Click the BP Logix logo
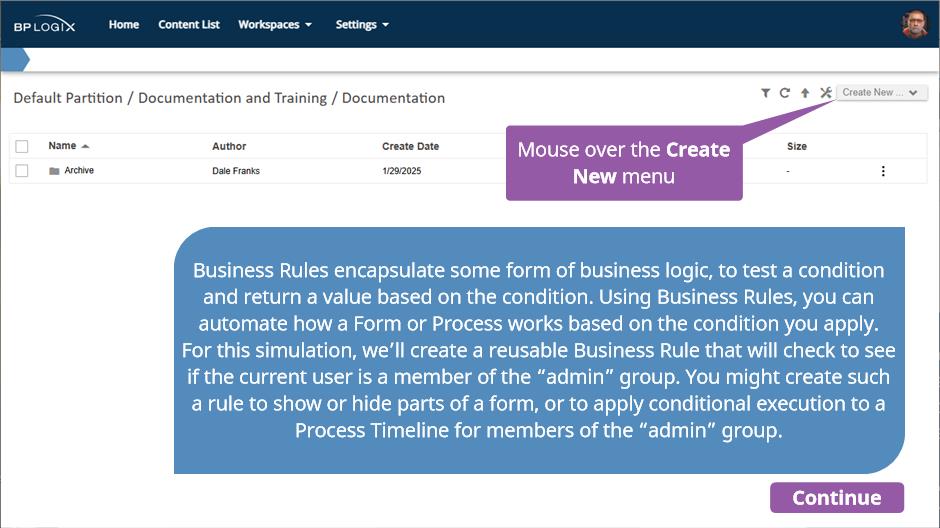The image size is (940, 528). coord(44,24)
